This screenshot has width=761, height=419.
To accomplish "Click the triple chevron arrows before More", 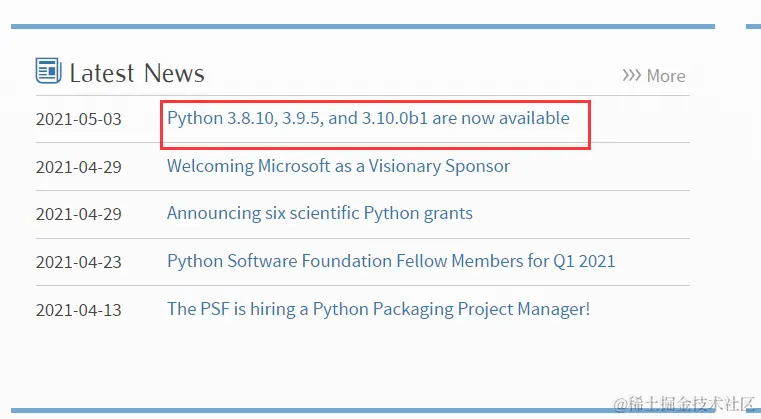I will click(631, 75).
